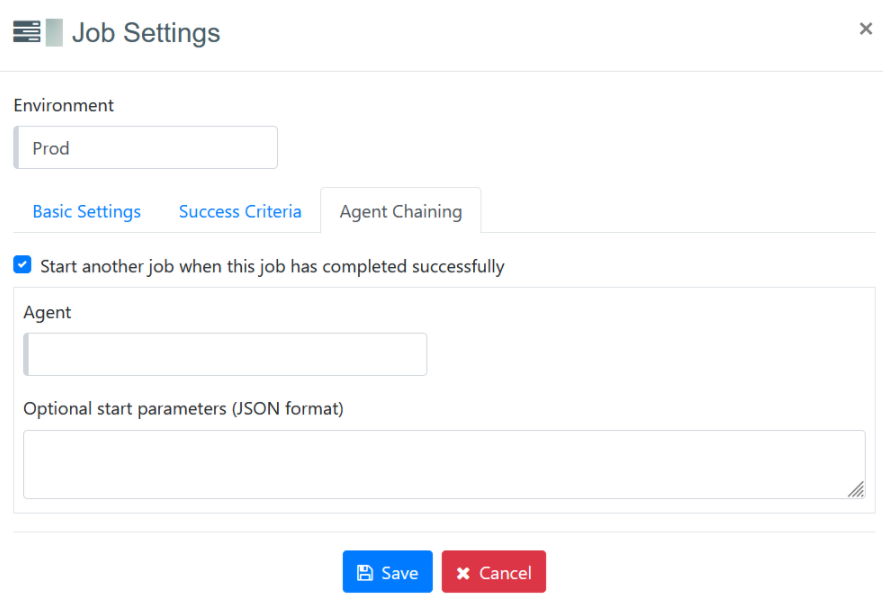883x600 pixels.
Task: Click the X icon on Cancel button
Action: click(x=463, y=573)
